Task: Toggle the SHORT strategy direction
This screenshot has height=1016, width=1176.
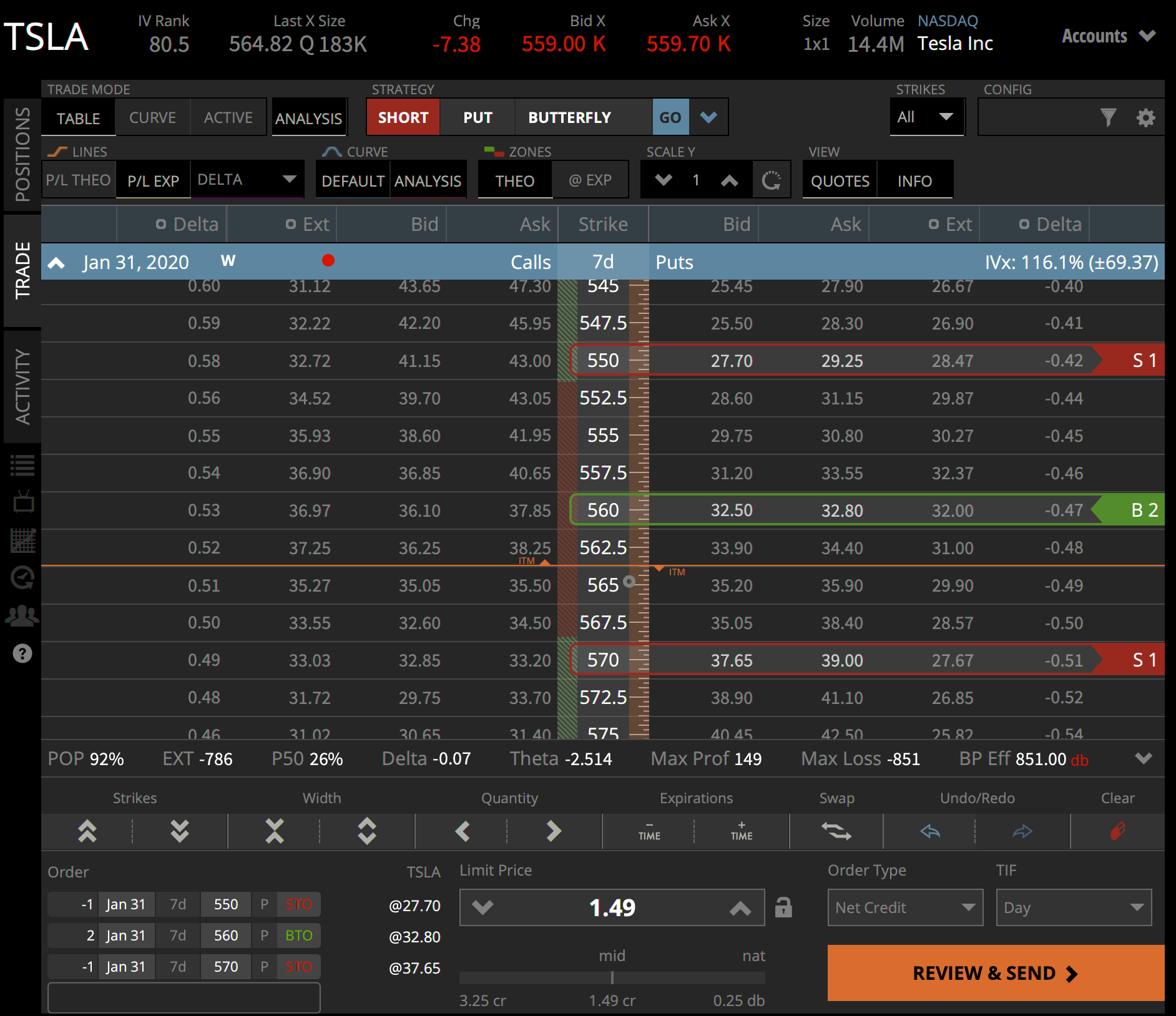Action: 403,117
